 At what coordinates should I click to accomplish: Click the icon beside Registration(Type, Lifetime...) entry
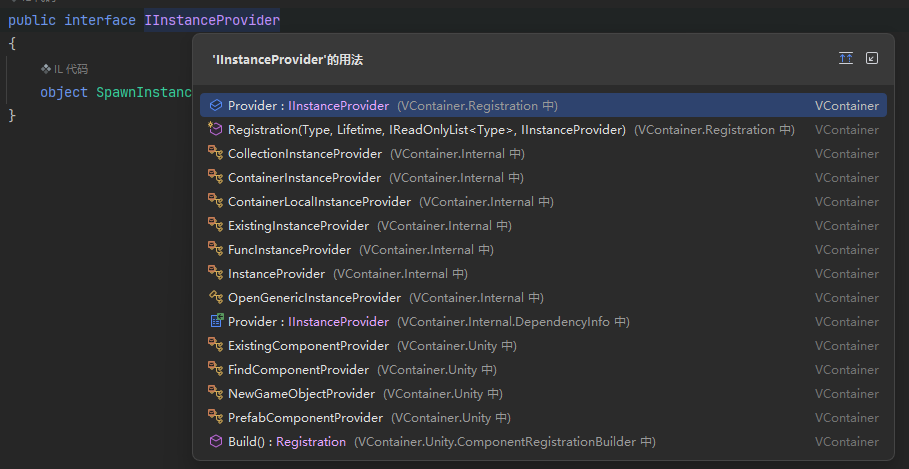pos(214,129)
